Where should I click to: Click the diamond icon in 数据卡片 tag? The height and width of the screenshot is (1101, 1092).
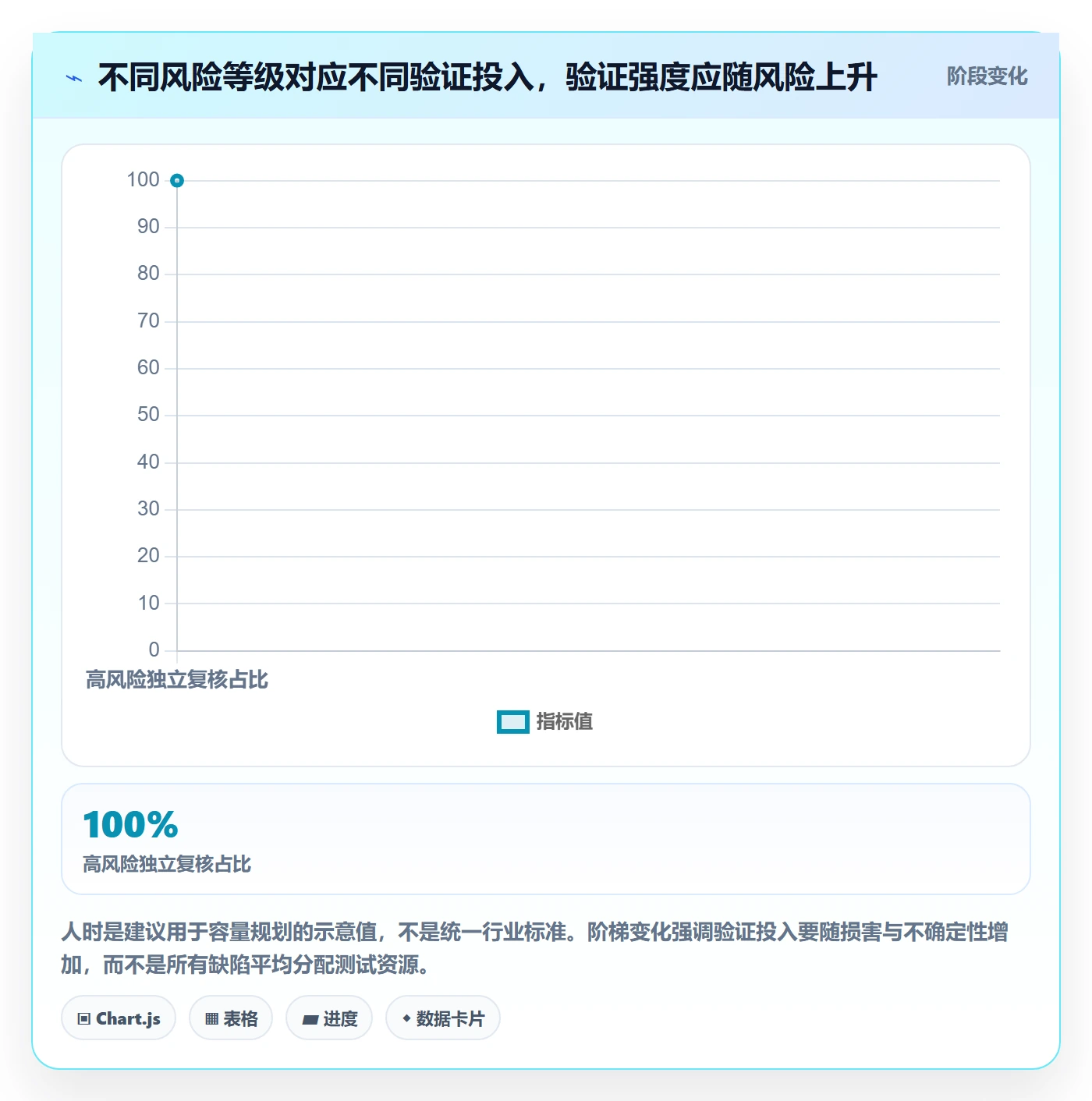(x=406, y=1018)
